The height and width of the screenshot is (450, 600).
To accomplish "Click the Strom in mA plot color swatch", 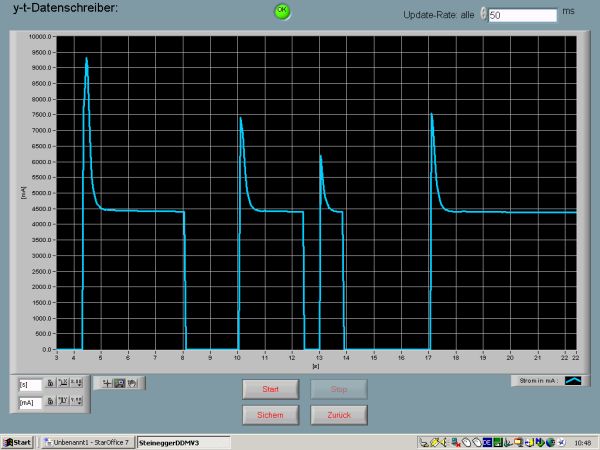I will [x=573, y=381].
